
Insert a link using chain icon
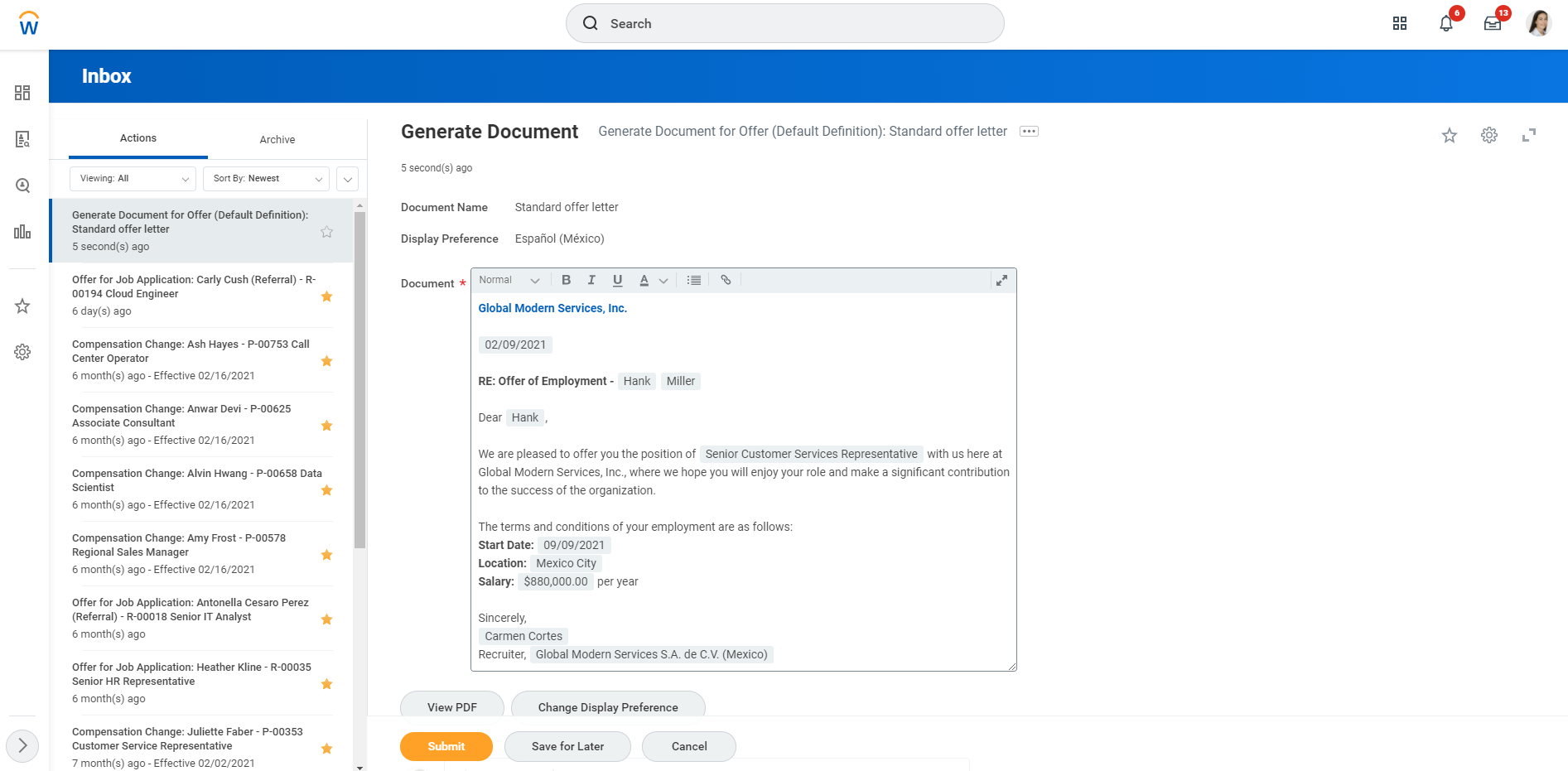click(726, 280)
